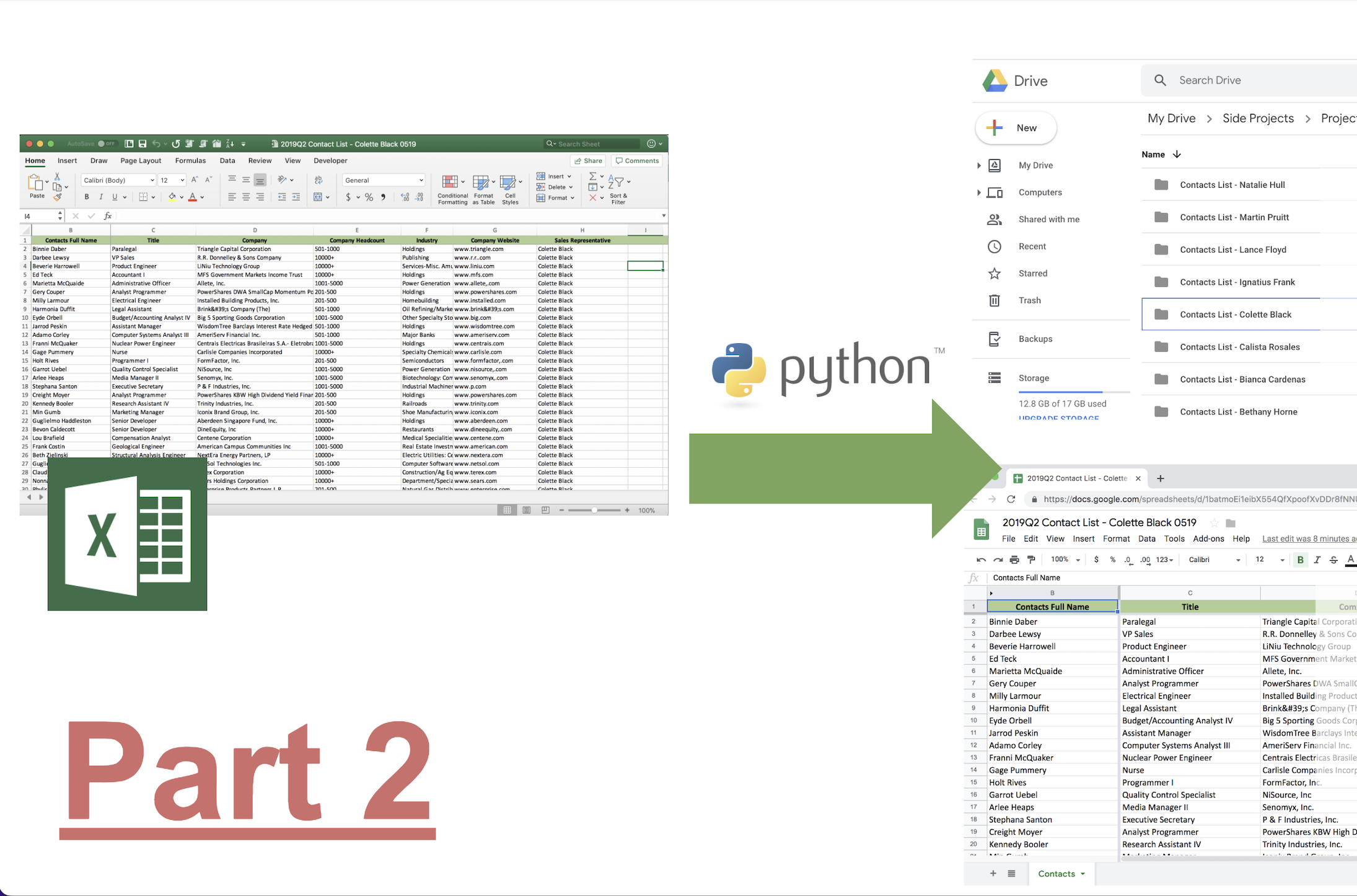Viewport: 1357px width, 896px height.
Task: Click Excel page layout view icon in status bar
Action: coord(527,510)
